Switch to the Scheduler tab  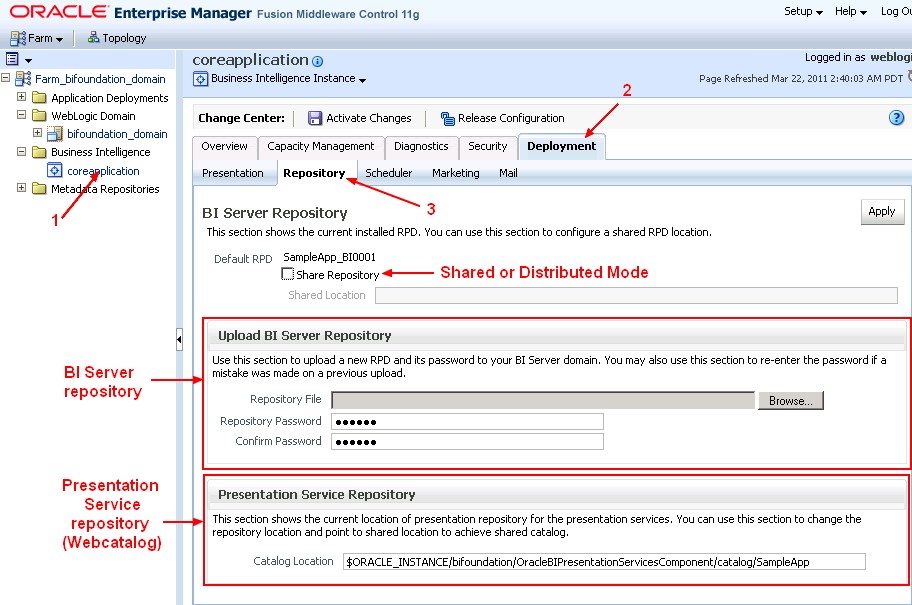[x=388, y=172]
